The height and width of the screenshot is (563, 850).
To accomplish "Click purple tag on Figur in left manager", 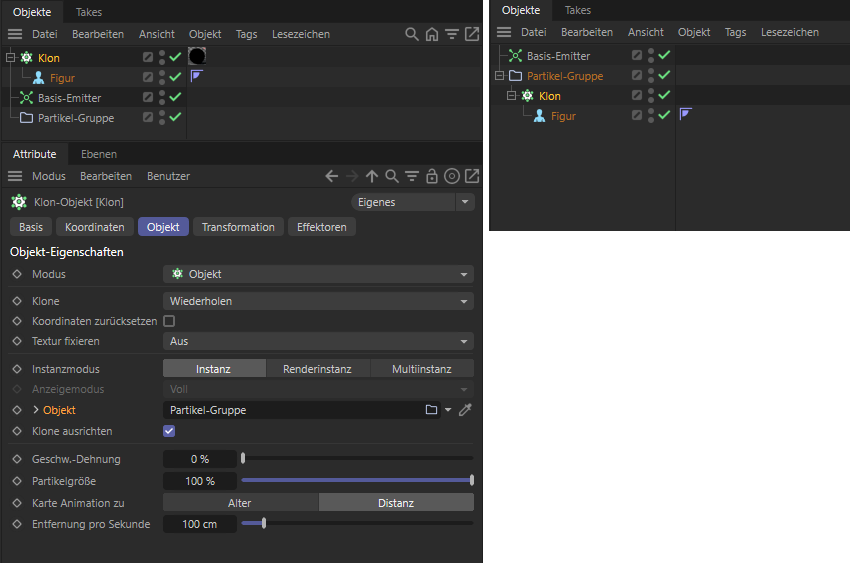I will click(196, 76).
